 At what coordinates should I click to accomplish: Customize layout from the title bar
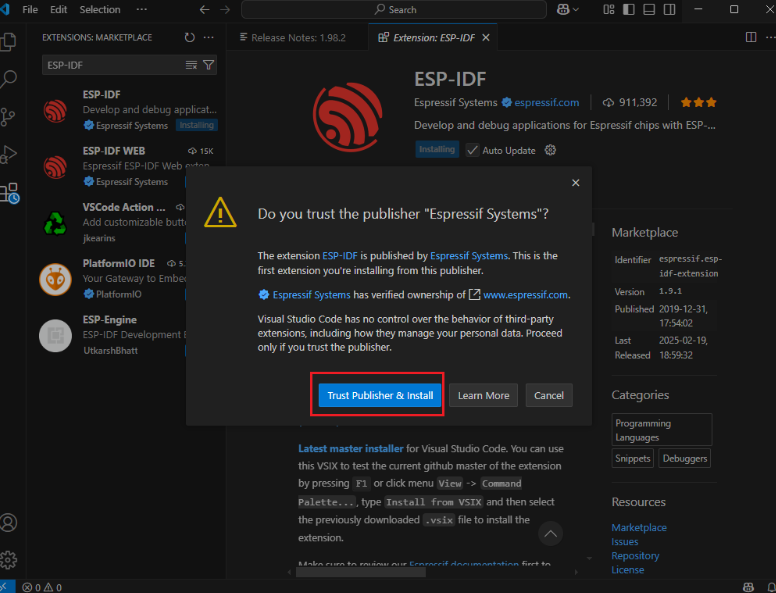609,10
